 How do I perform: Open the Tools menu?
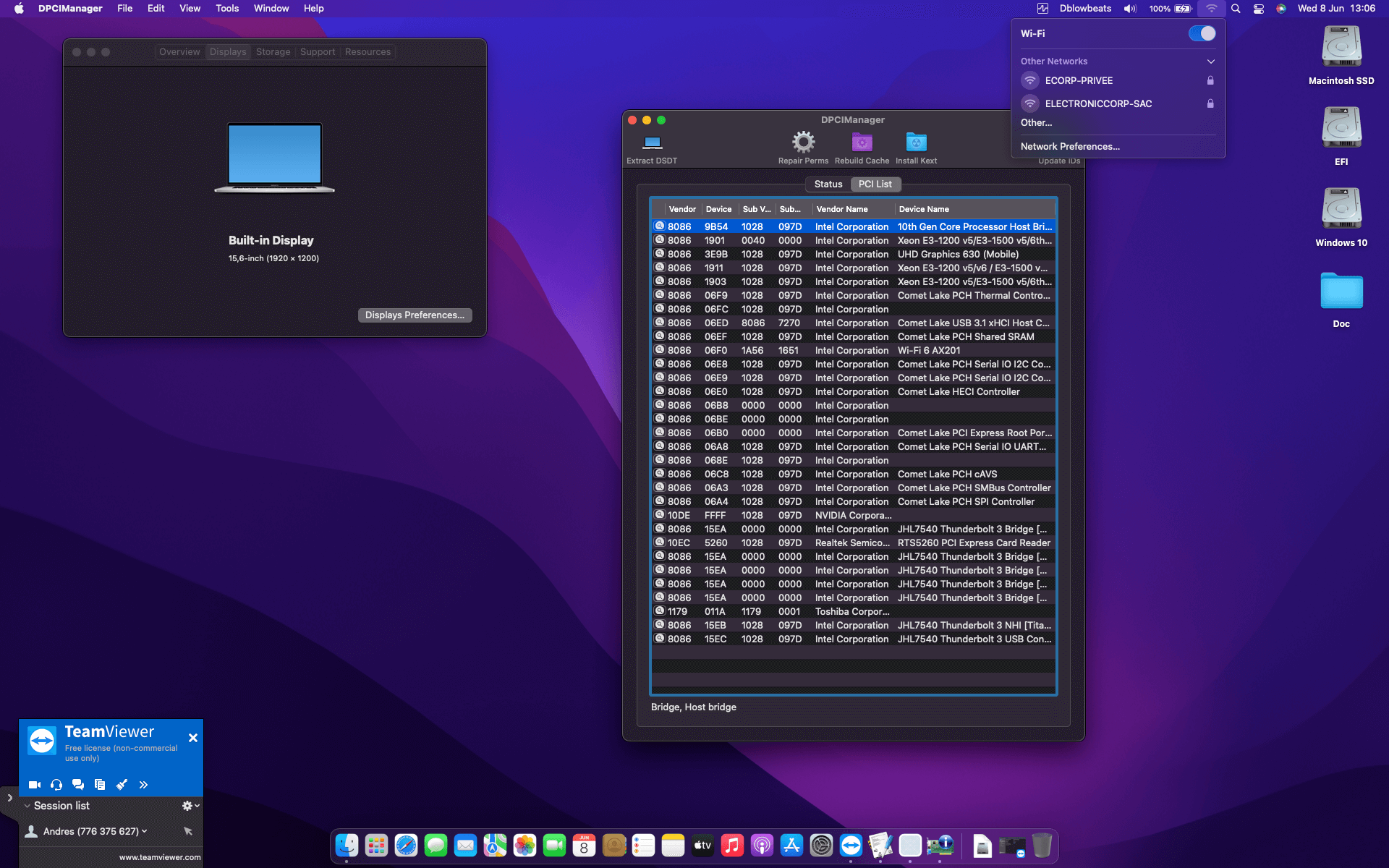point(227,8)
